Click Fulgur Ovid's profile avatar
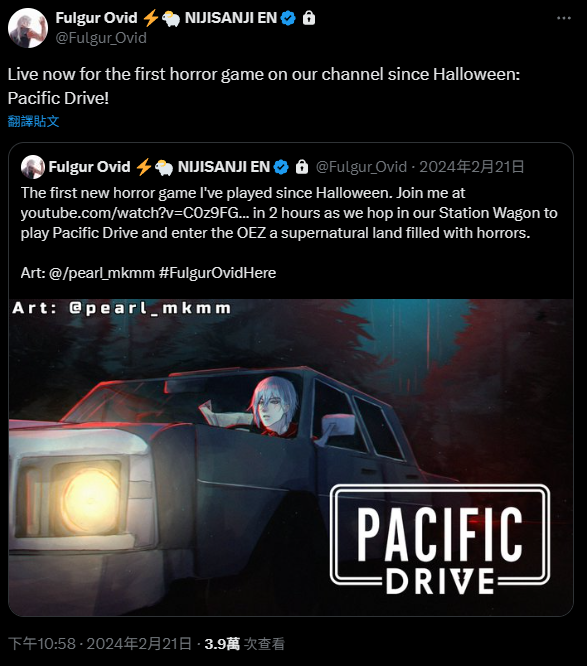Image resolution: width=587 pixels, height=666 pixels. (x=28, y=28)
